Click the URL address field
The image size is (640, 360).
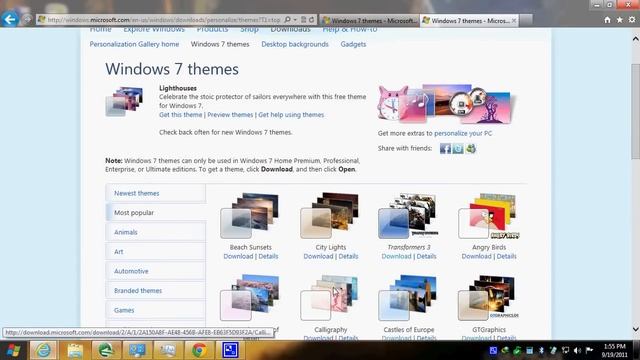pyautogui.click(x=163, y=20)
